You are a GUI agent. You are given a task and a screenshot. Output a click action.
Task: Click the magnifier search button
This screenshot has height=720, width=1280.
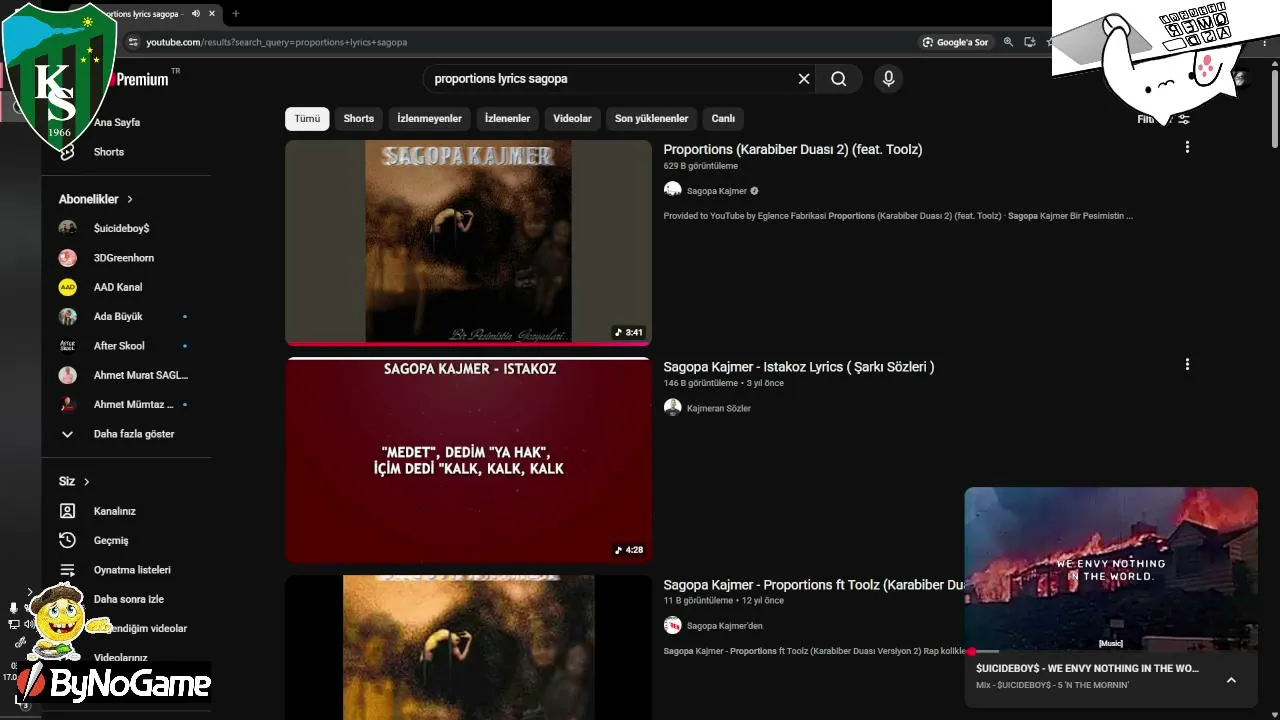(x=838, y=79)
